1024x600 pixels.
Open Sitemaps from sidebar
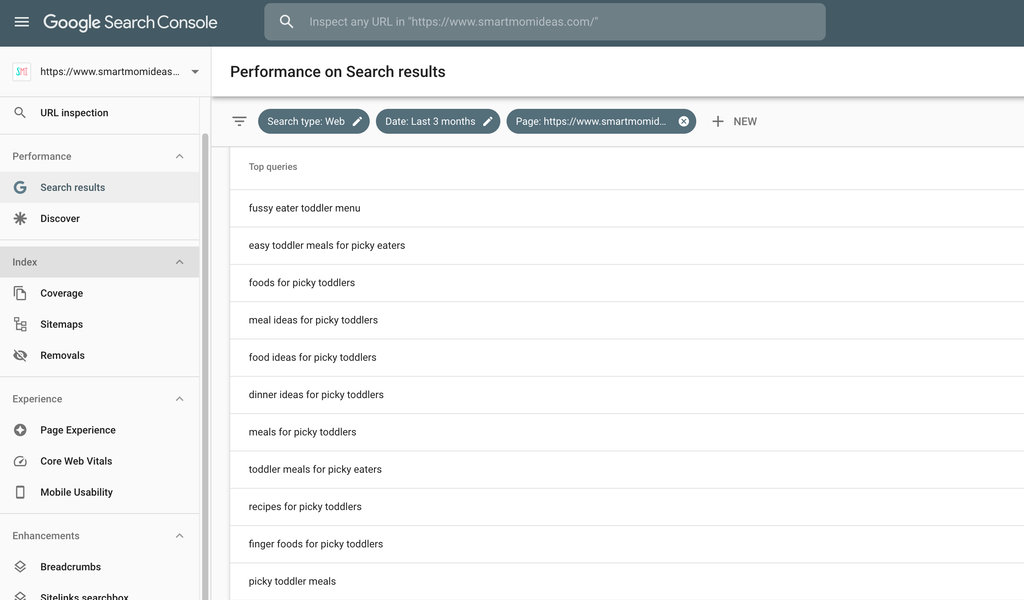pyautogui.click(x=61, y=324)
